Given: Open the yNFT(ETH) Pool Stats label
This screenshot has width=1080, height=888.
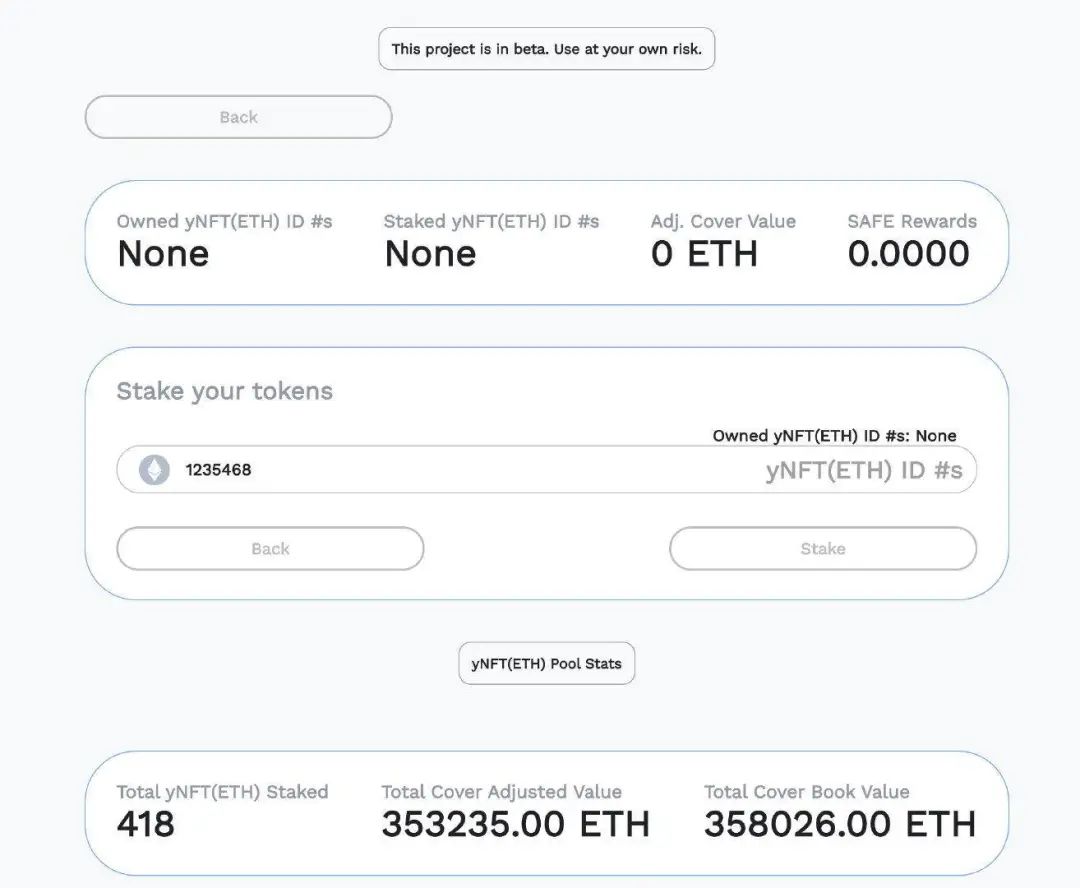Looking at the screenshot, I should click(546, 663).
